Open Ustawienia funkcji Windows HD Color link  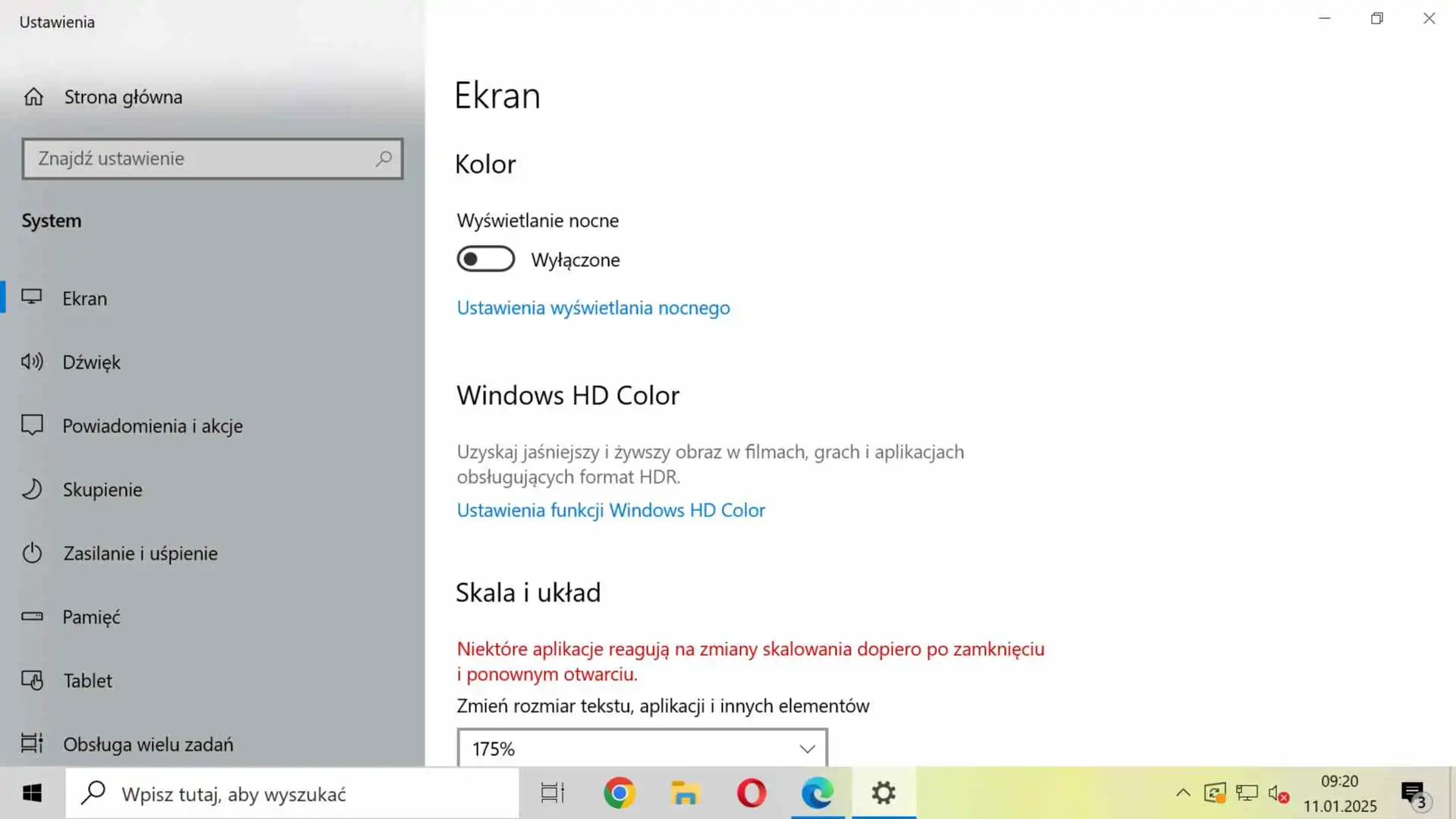(610, 510)
